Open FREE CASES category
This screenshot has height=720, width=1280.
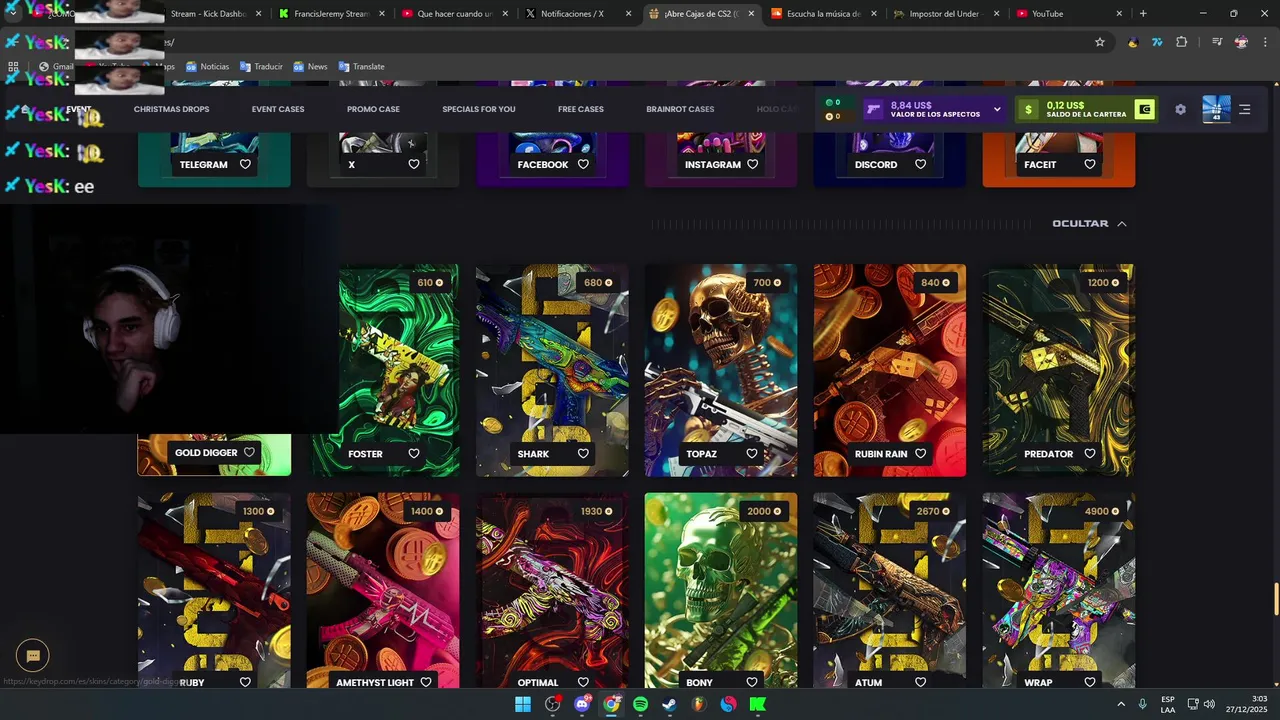581,109
